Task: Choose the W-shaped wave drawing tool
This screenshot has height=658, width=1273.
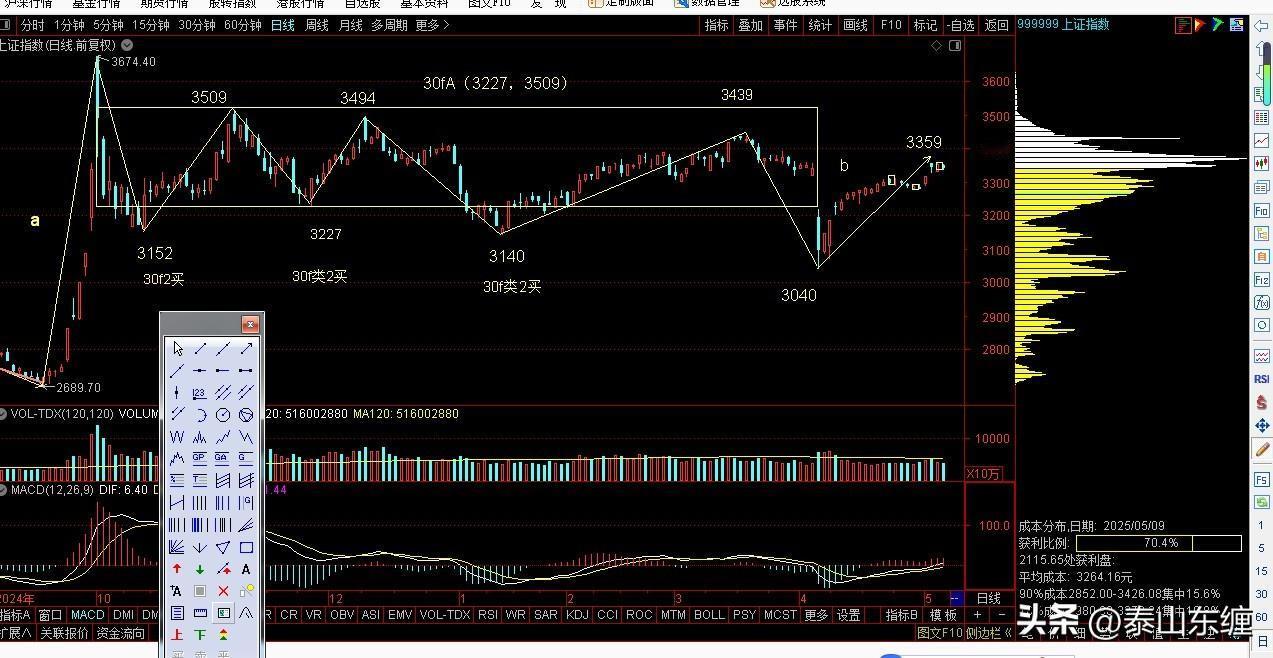Action: pos(177,437)
